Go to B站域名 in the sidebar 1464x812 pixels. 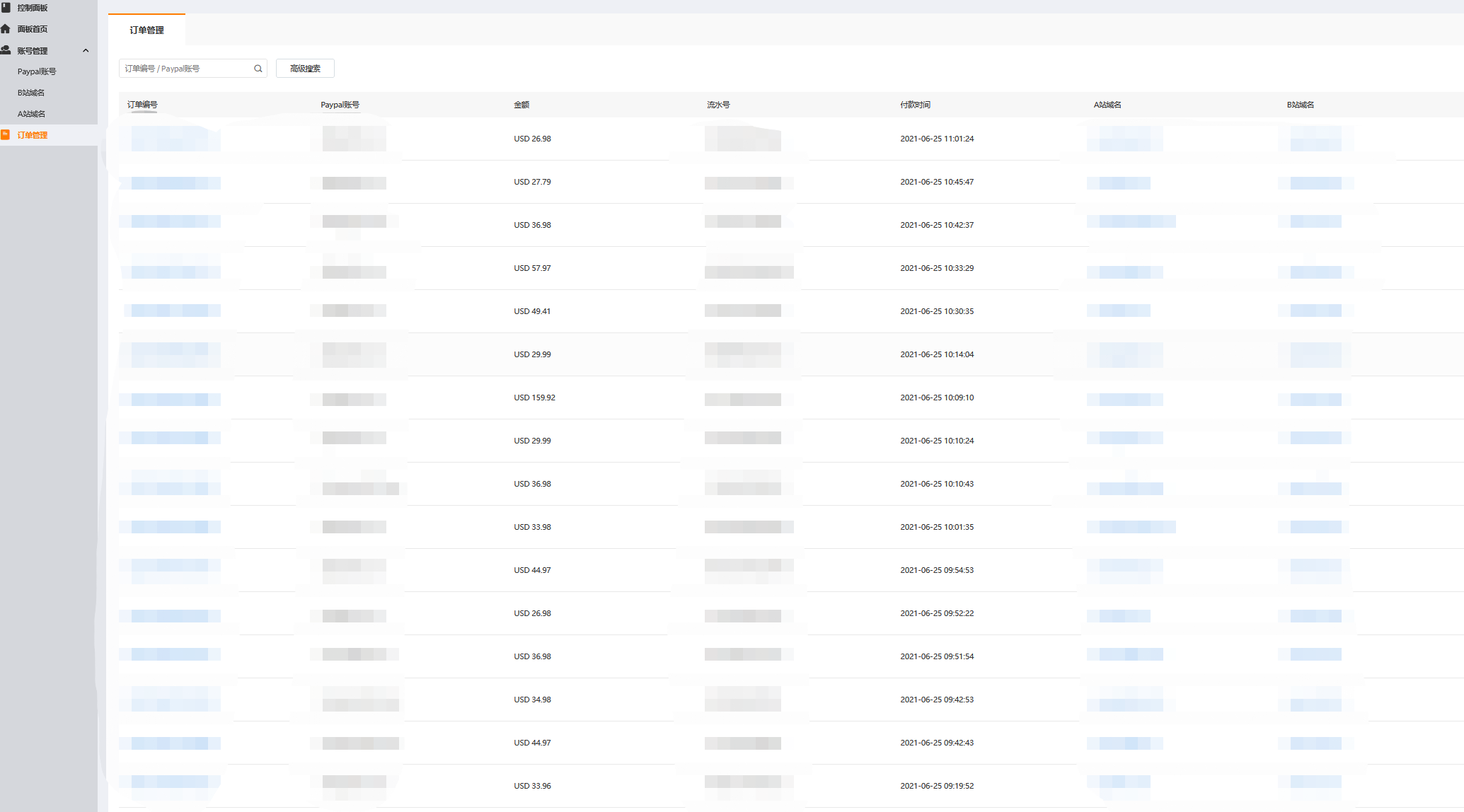[x=31, y=93]
